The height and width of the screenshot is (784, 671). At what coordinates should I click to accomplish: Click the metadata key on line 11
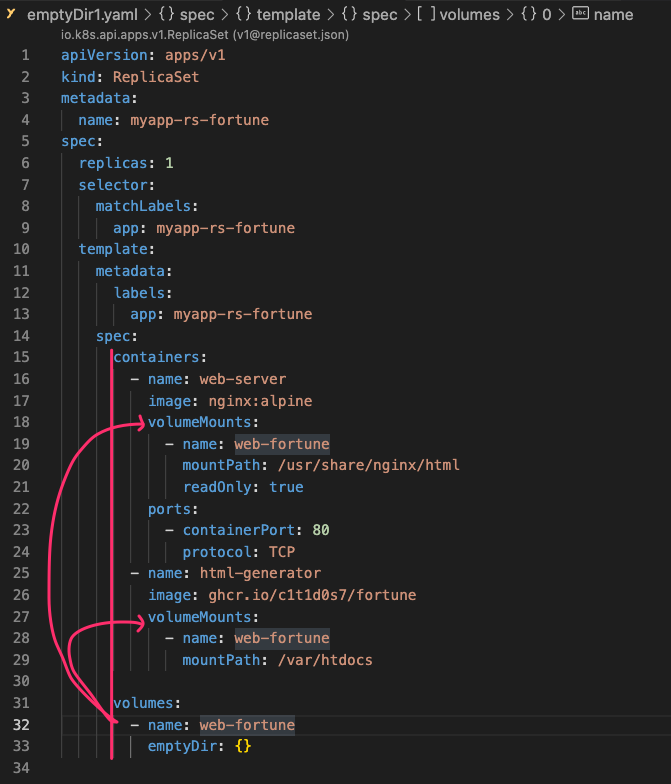[130, 271]
